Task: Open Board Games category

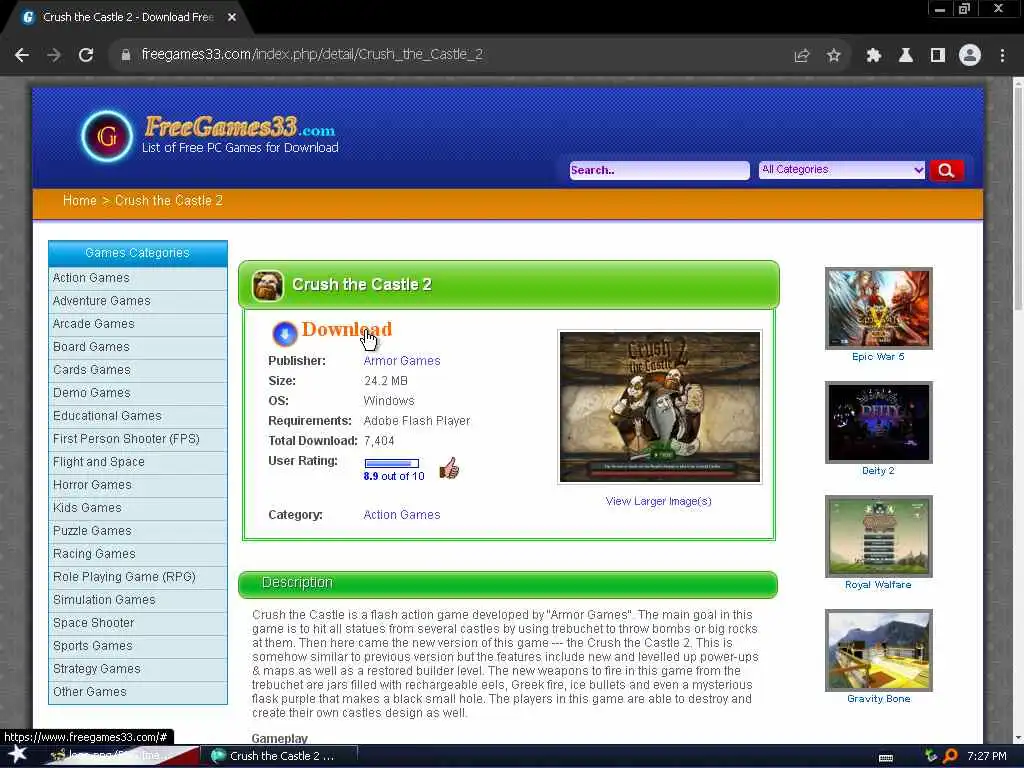Action: point(138,347)
